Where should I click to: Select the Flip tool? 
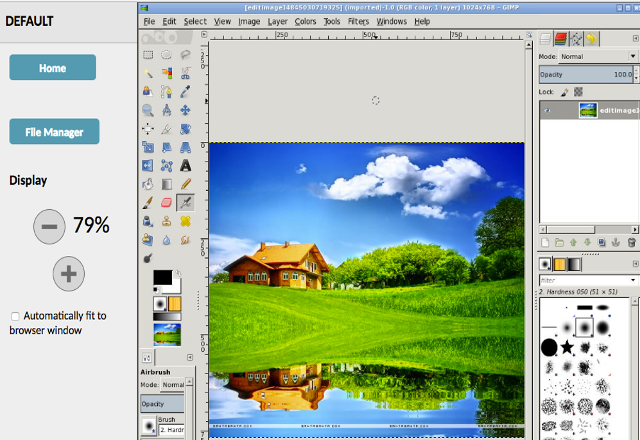148,166
